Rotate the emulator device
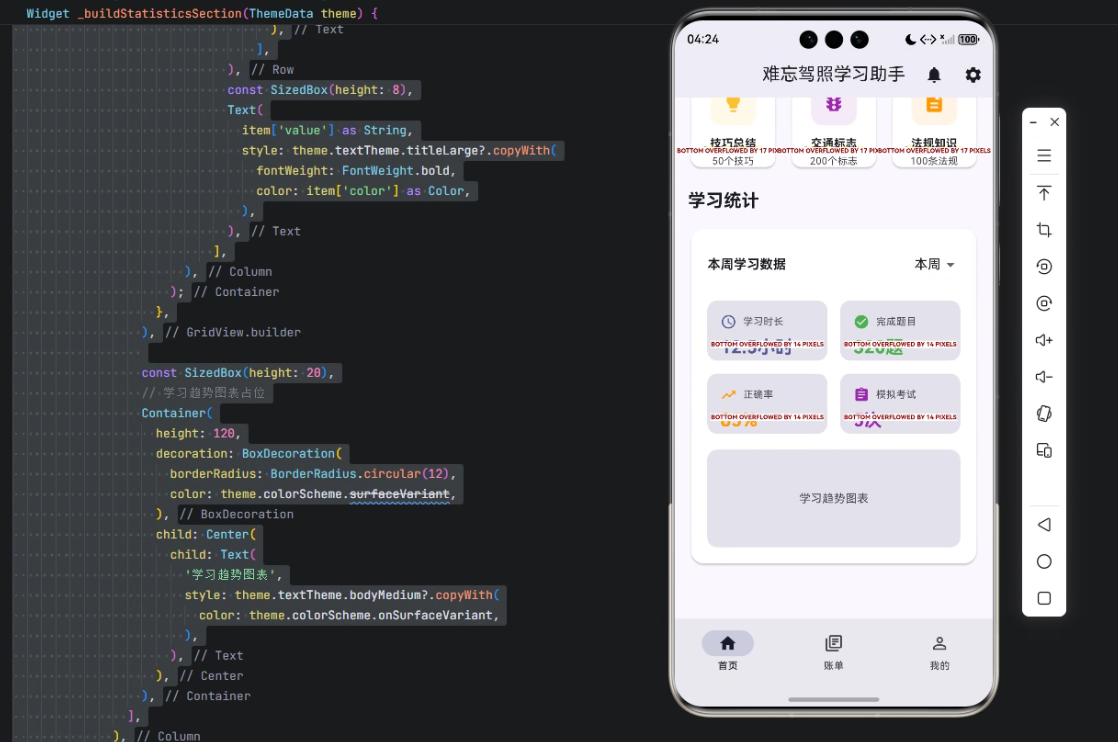The height and width of the screenshot is (742, 1118). click(1044, 413)
